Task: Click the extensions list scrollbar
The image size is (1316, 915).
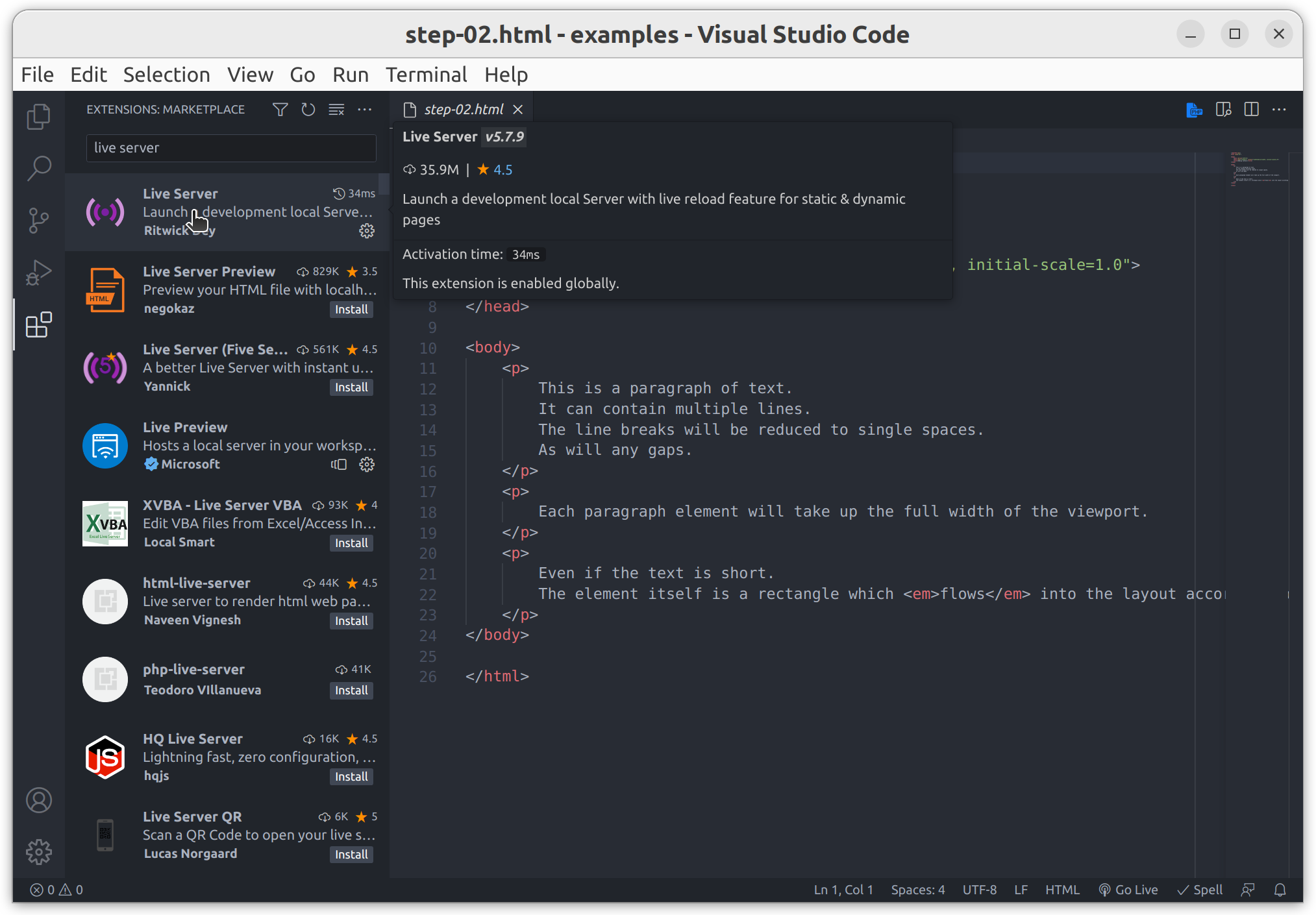Action: coord(384,184)
